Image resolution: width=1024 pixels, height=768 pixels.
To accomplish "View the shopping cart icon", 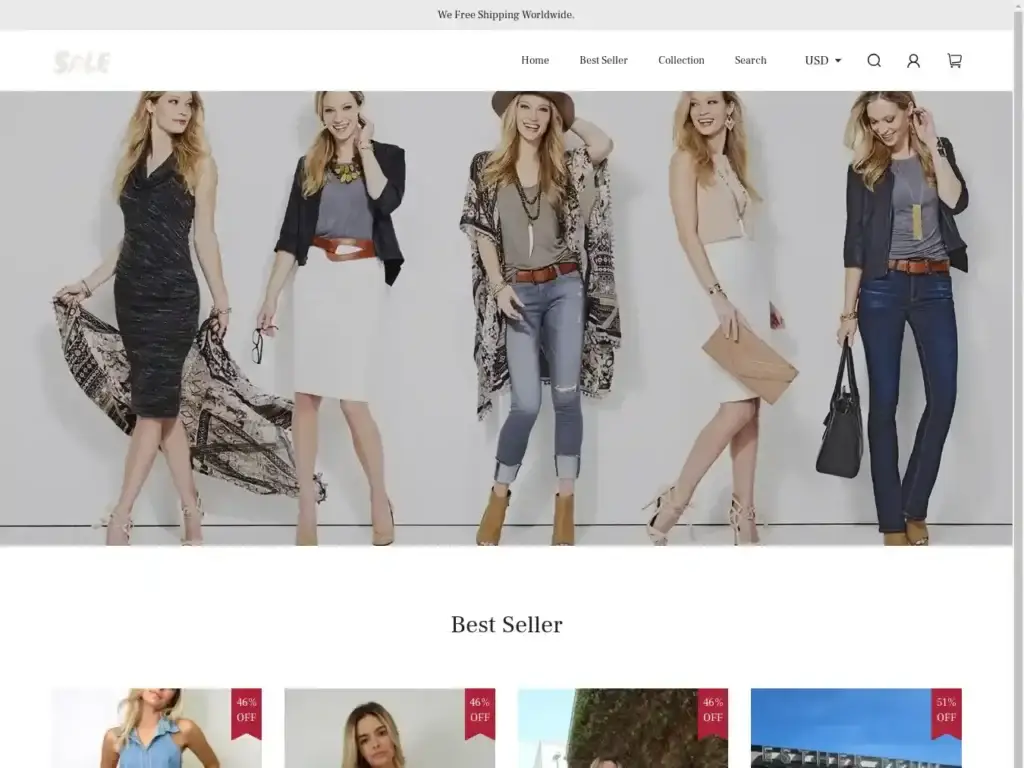I will pos(954,61).
